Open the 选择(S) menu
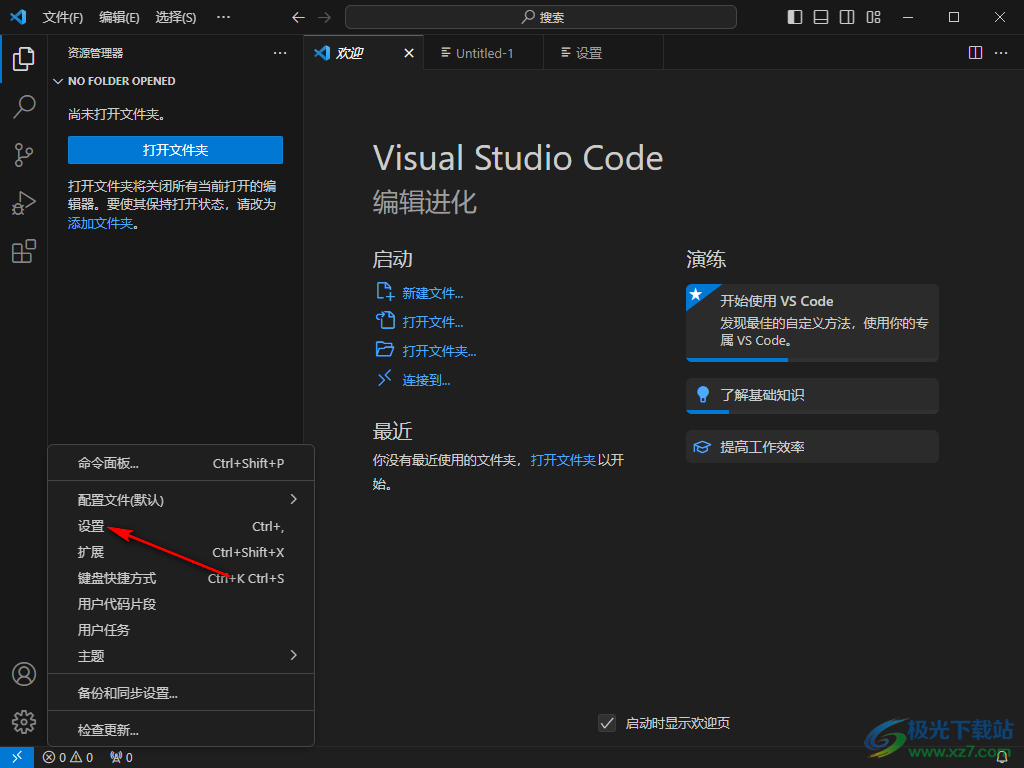The height and width of the screenshot is (768, 1024). [x=176, y=18]
